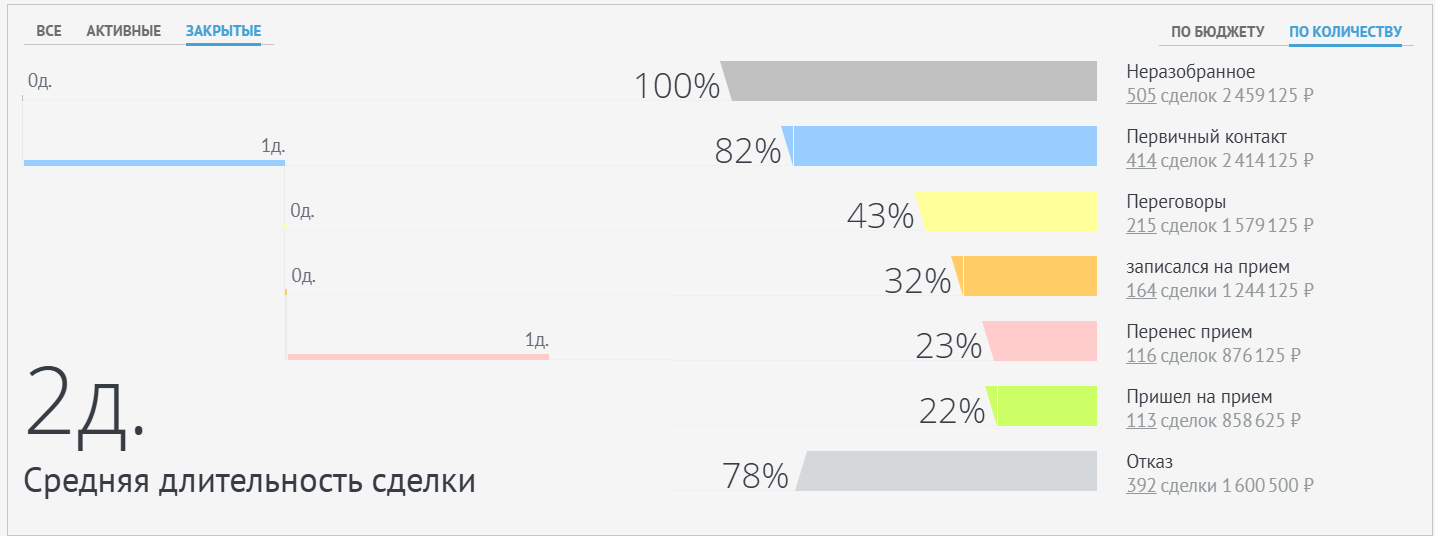Click the 414 deals link
Screen dimensions: 1435x536
[x=1141, y=161]
